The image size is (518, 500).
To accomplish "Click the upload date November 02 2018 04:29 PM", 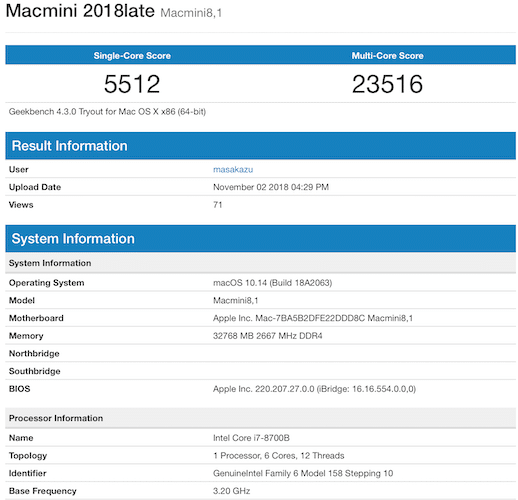I will [271, 187].
